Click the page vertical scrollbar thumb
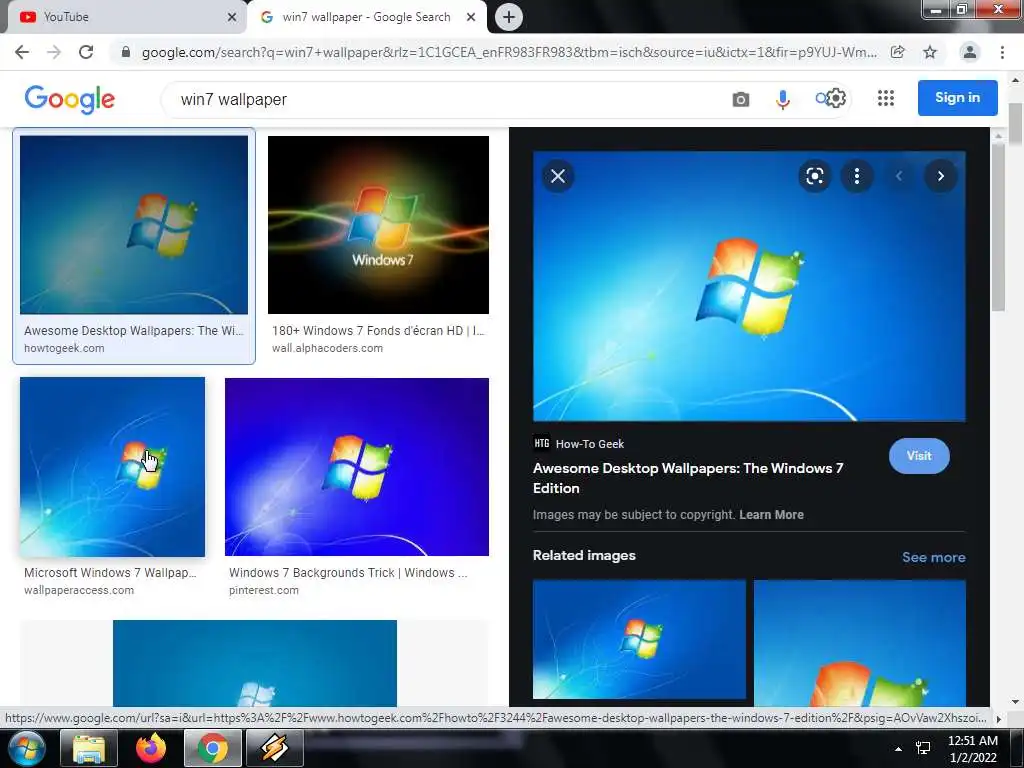Image resolution: width=1024 pixels, height=768 pixels. tap(1016, 124)
